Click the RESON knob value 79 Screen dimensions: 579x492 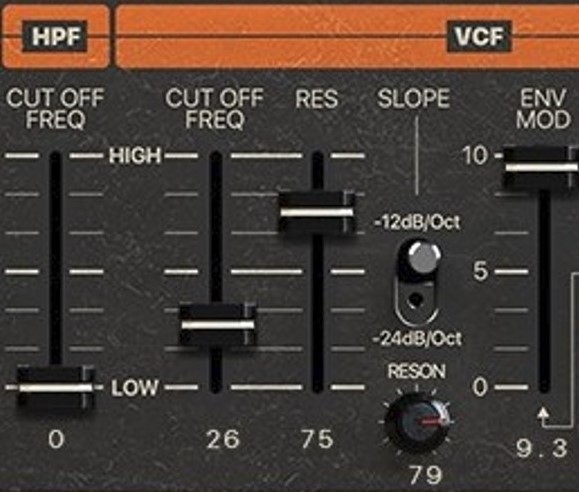pos(425,475)
